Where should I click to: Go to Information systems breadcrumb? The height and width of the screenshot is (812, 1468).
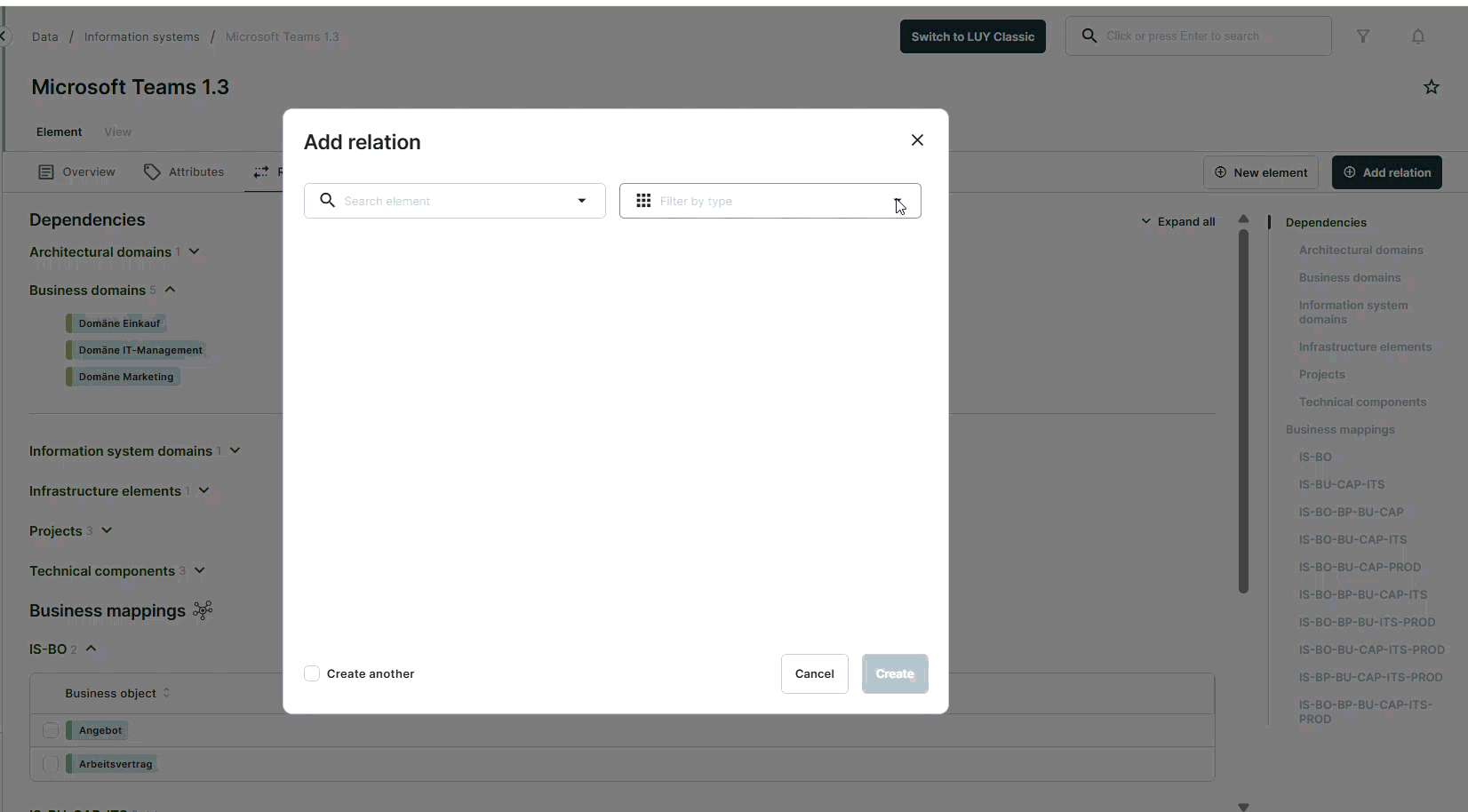click(141, 36)
